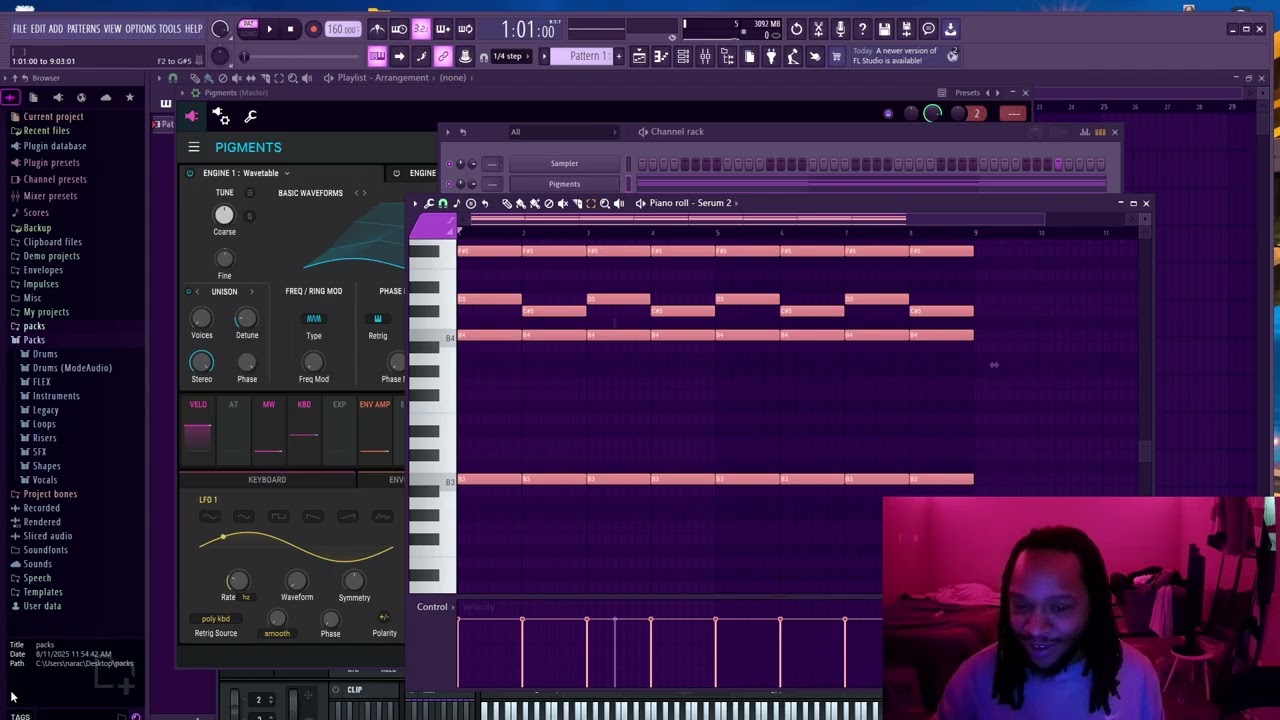
Task: Arm the record button
Action: pos(313,29)
